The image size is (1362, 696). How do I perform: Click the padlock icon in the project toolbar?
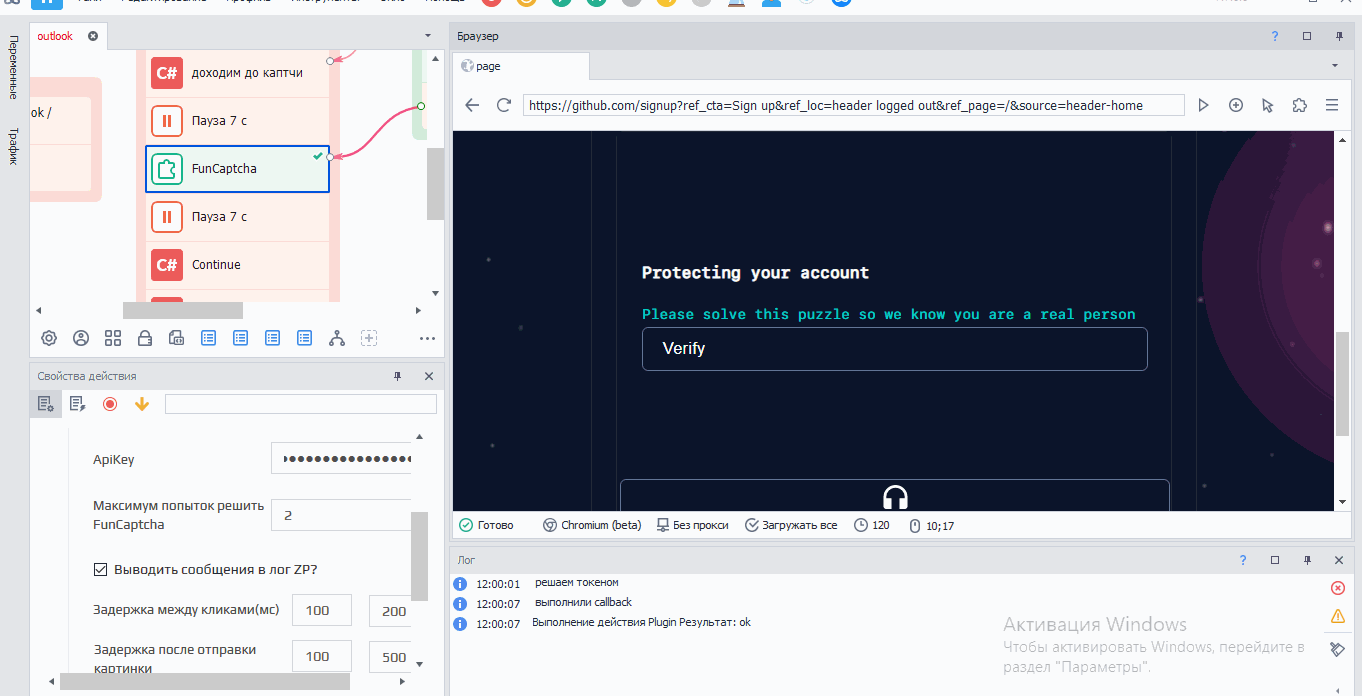145,338
